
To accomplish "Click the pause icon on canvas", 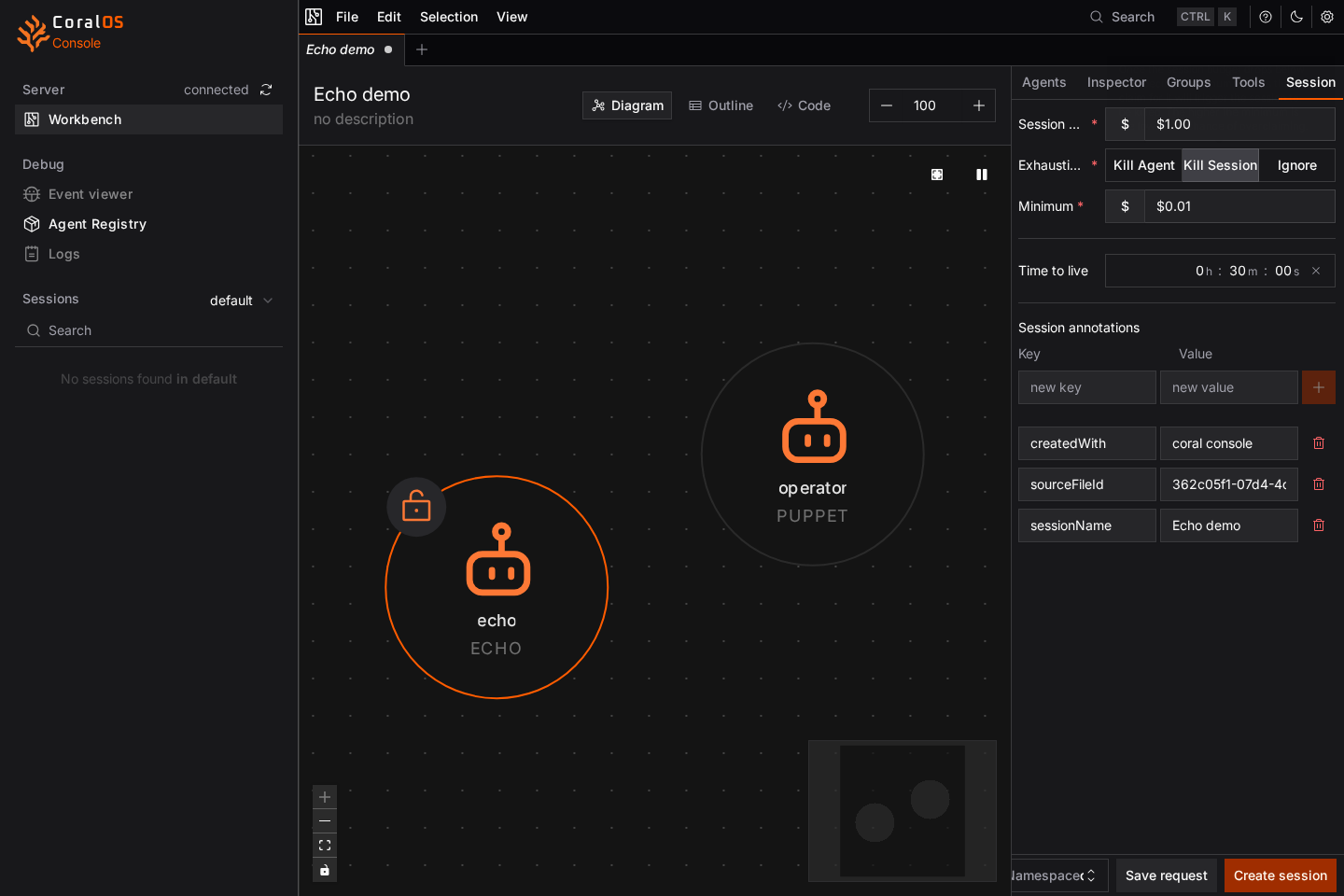I will pos(982,175).
